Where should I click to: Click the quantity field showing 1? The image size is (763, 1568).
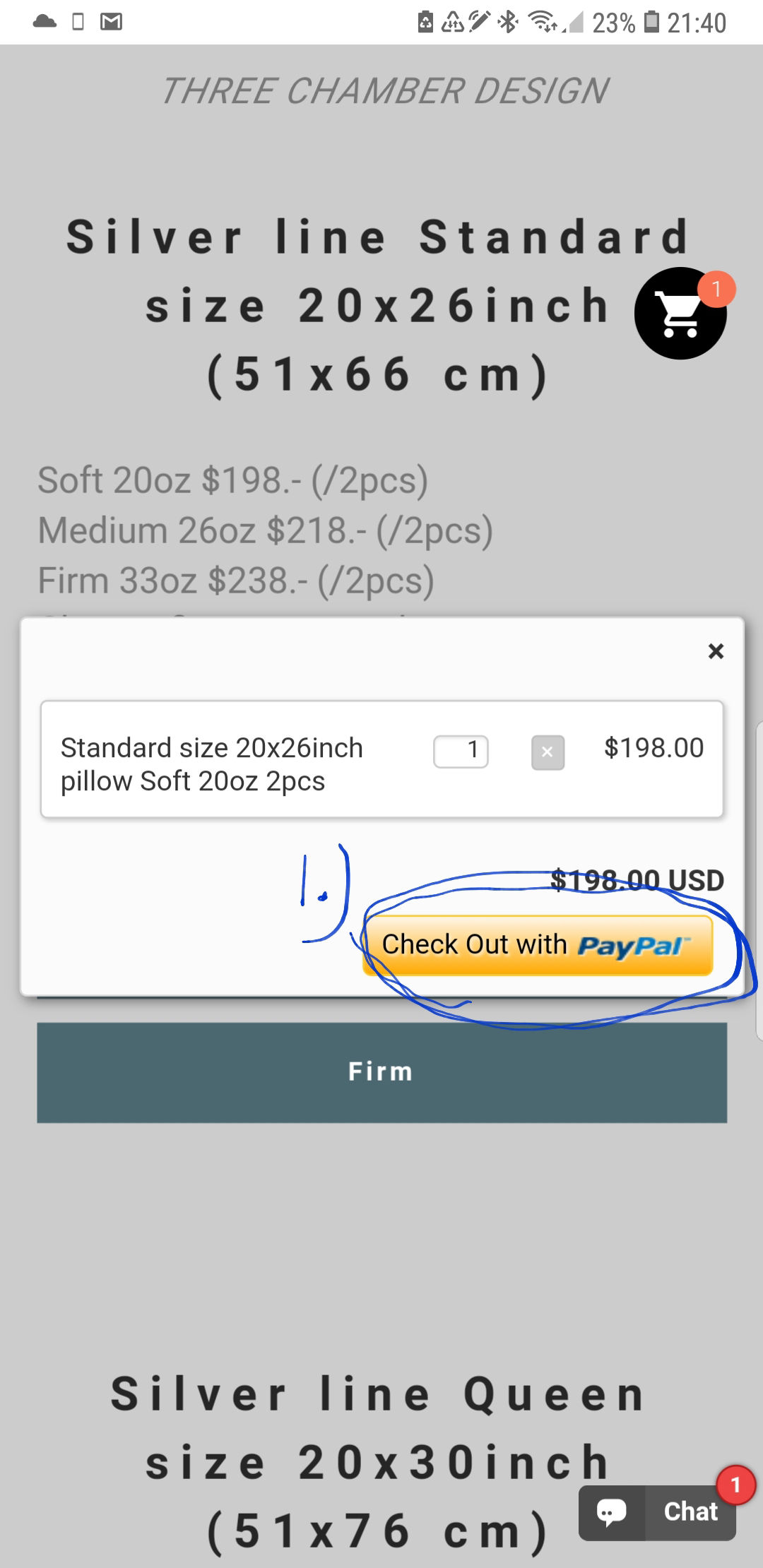(461, 751)
